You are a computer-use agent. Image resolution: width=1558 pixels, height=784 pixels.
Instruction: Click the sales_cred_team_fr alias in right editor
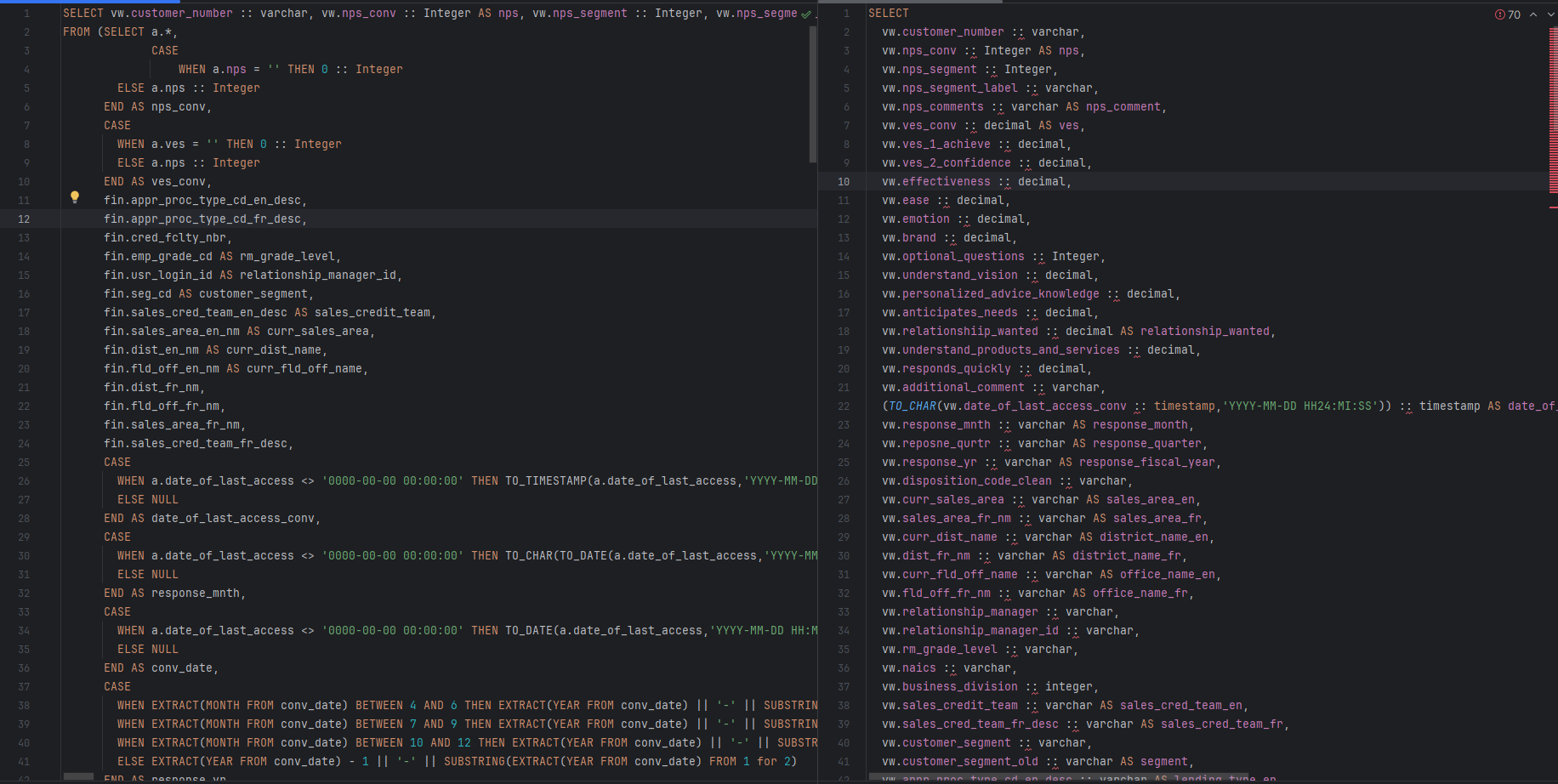pyautogui.click(x=1222, y=724)
